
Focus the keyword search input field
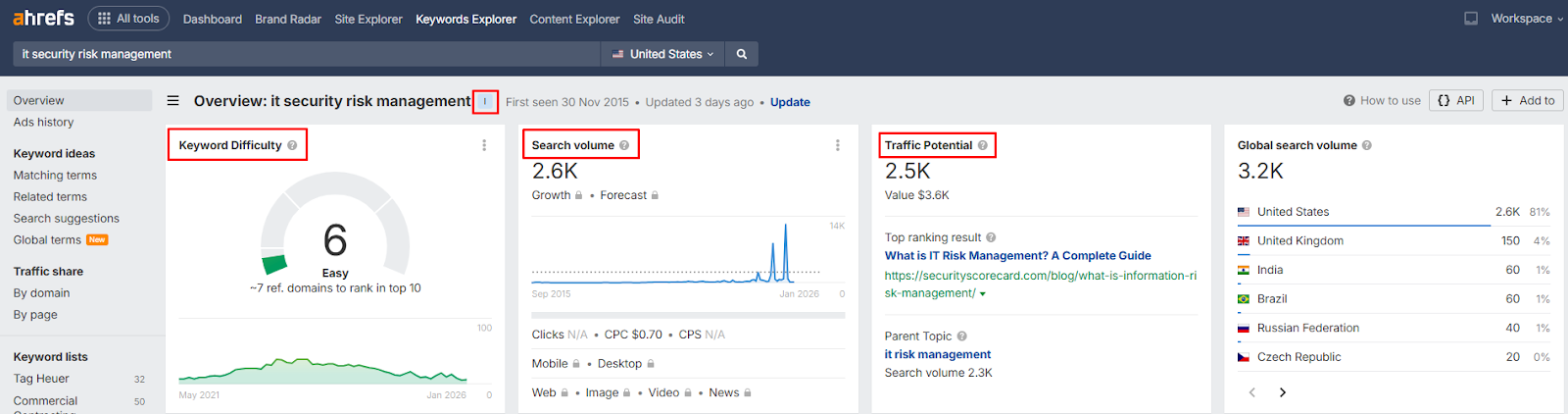click(x=306, y=54)
